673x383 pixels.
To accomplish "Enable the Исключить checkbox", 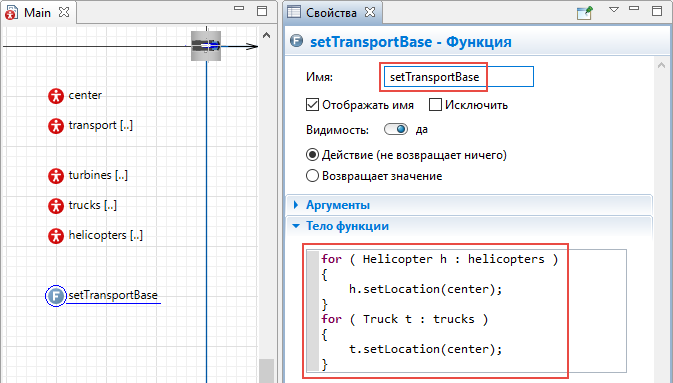I will [x=435, y=105].
